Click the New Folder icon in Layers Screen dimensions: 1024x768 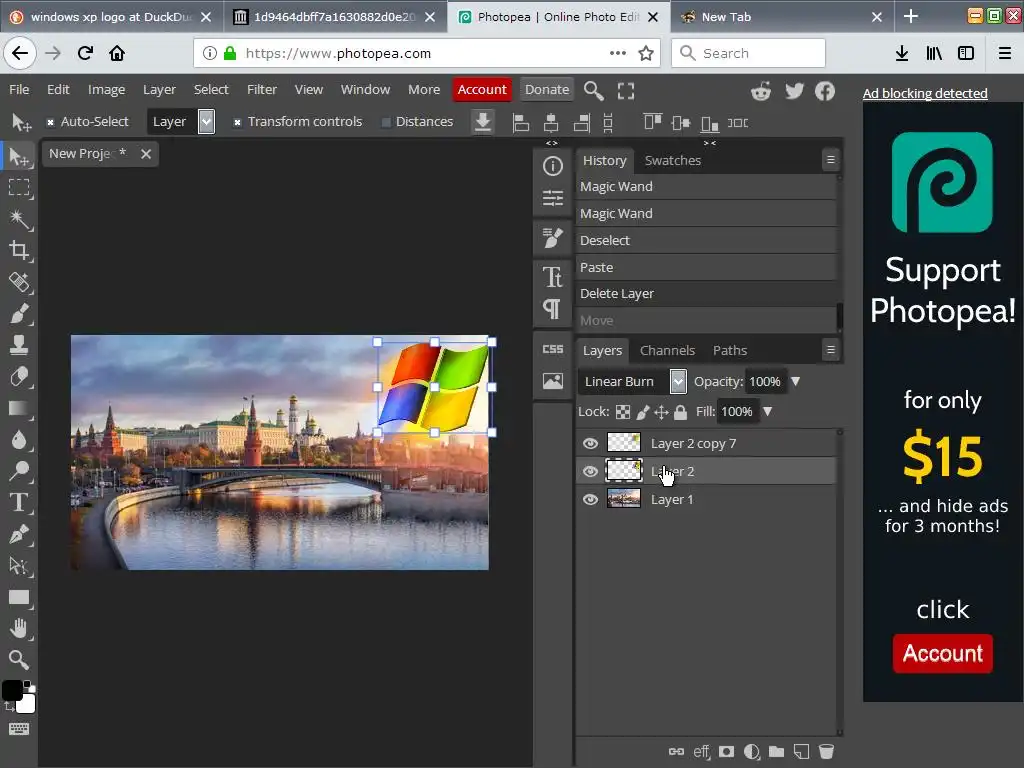(x=776, y=752)
